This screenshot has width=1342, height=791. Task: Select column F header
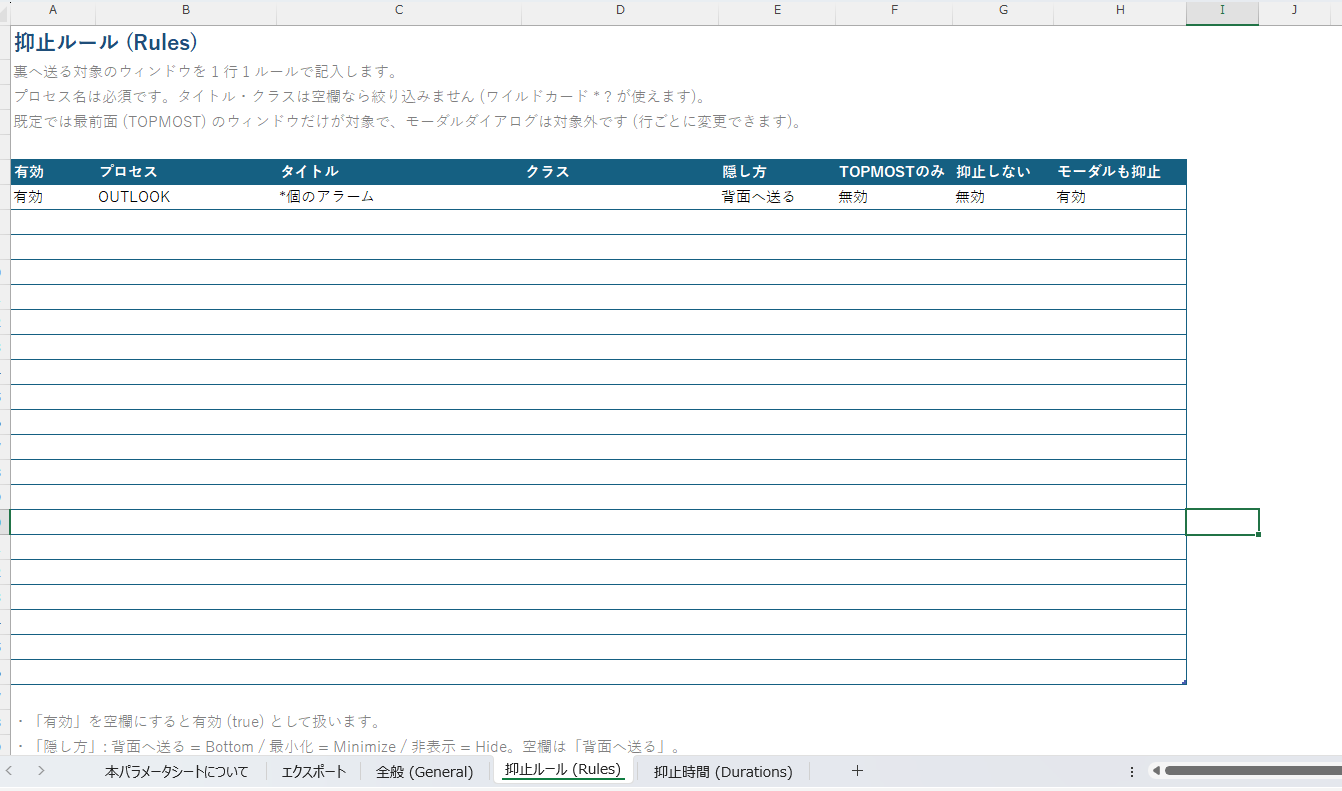click(x=894, y=11)
